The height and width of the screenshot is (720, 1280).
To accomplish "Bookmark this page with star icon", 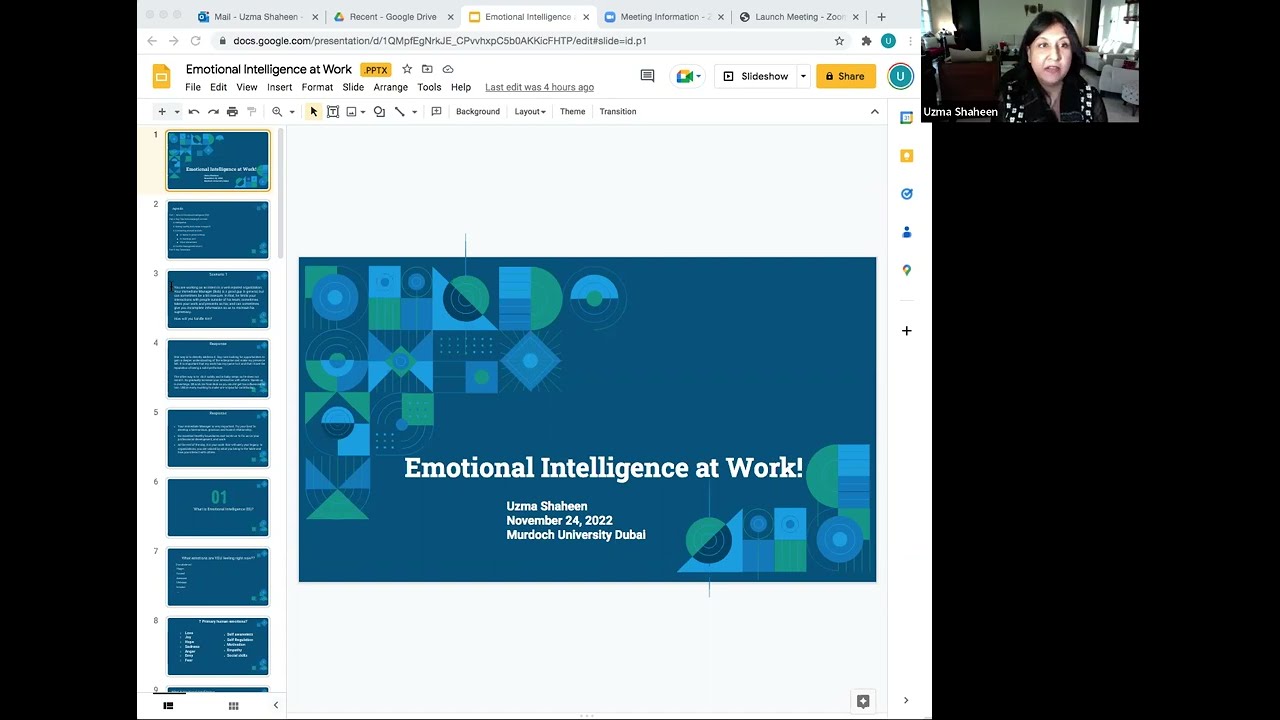I will [839, 41].
